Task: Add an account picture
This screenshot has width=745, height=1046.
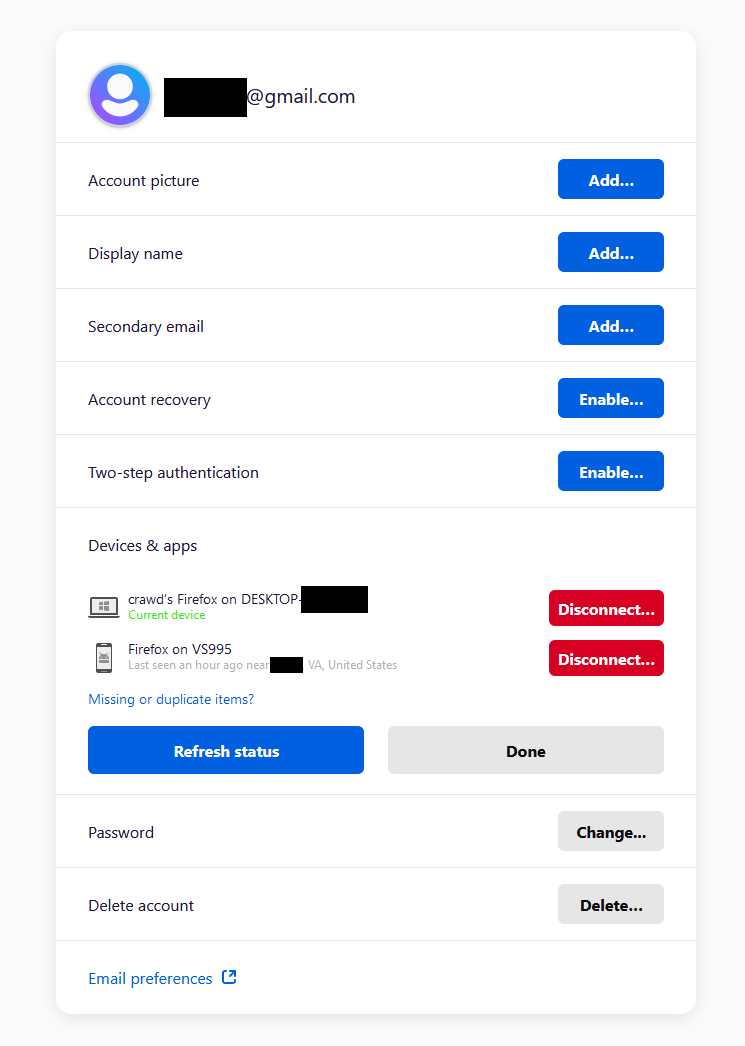Action: click(610, 179)
